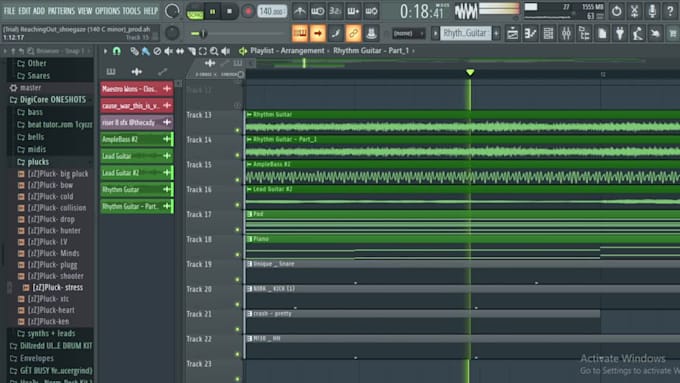Click the output waveform monitor display

pyautogui.click(x=466, y=11)
